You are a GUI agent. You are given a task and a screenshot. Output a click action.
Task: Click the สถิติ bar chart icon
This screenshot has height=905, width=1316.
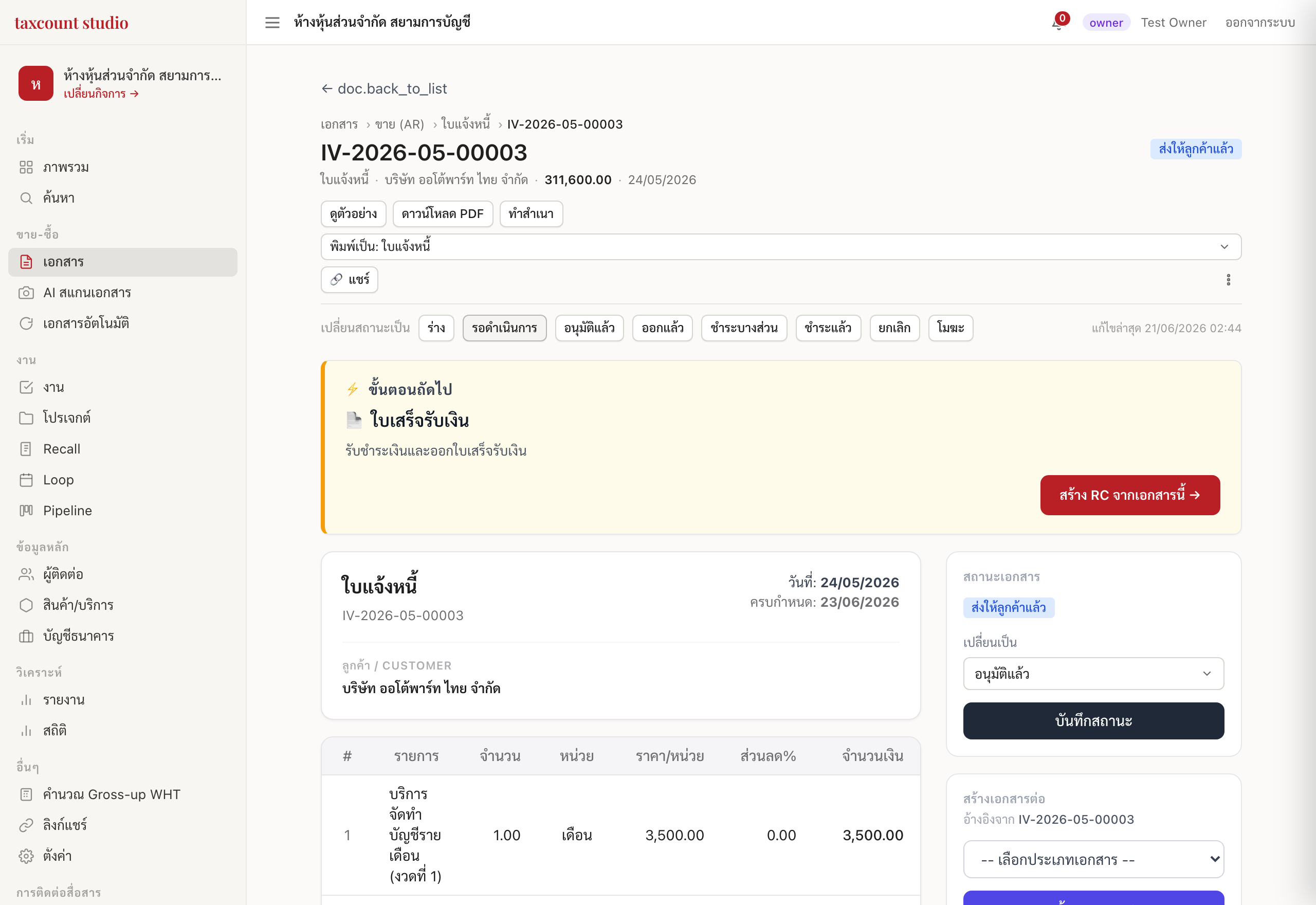[x=26, y=731]
